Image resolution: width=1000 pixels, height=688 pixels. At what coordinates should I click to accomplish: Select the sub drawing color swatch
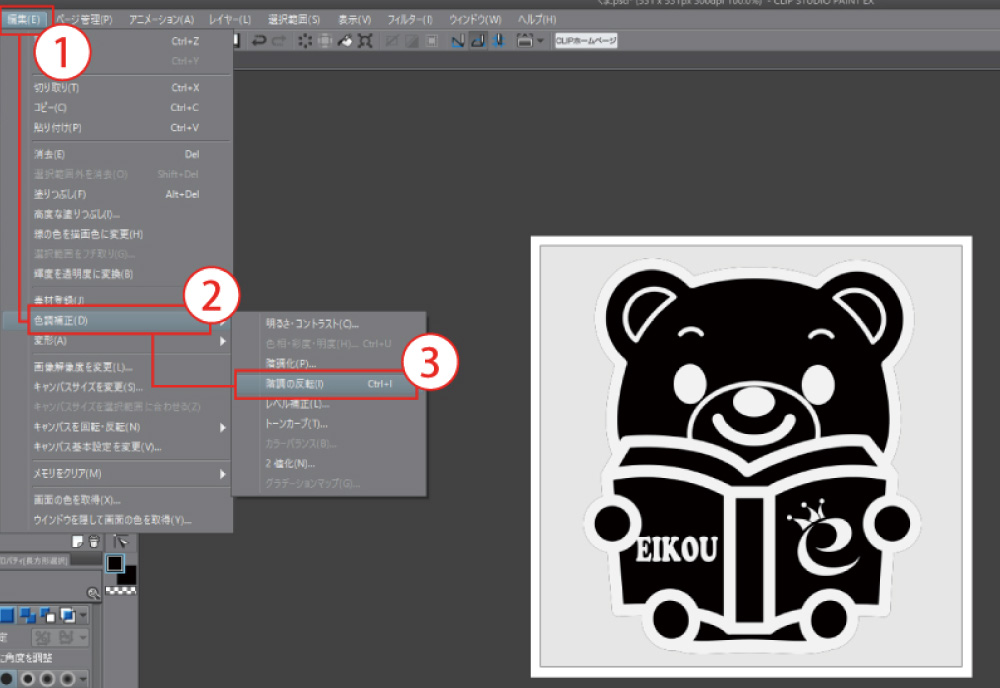[128, 576]
